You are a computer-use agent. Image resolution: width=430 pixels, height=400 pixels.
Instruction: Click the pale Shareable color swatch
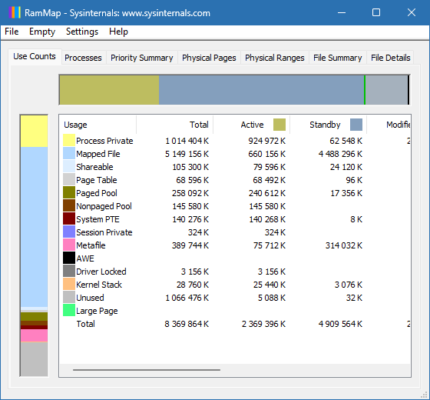pos(69,167)
